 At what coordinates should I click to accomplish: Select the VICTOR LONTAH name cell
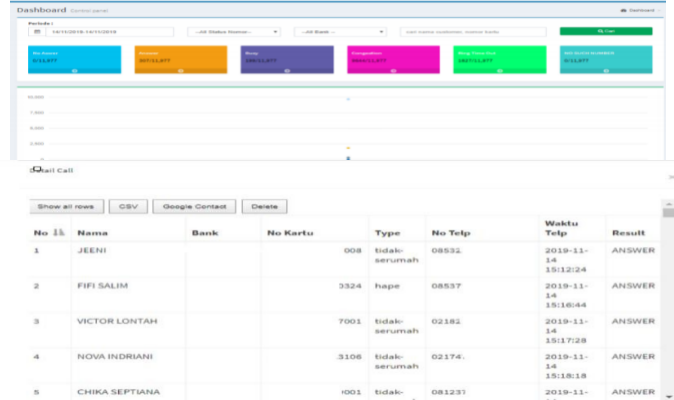coord(117,321)
